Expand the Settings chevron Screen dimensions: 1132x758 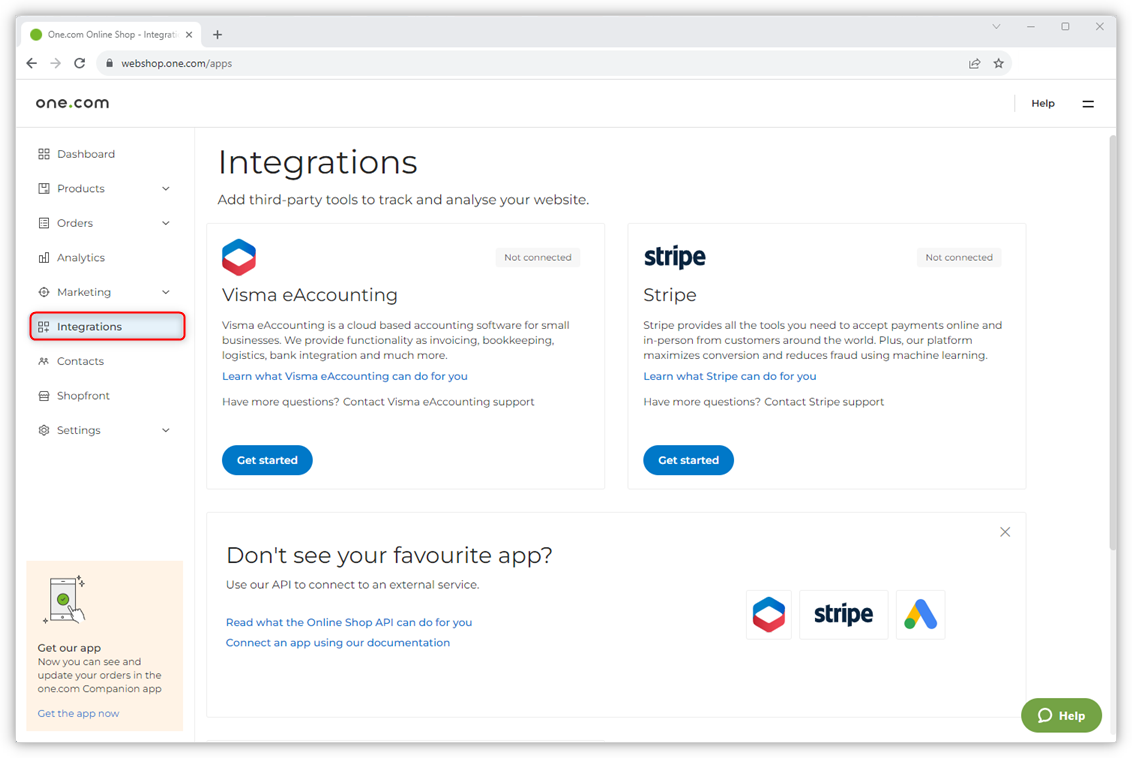(166, 430)
